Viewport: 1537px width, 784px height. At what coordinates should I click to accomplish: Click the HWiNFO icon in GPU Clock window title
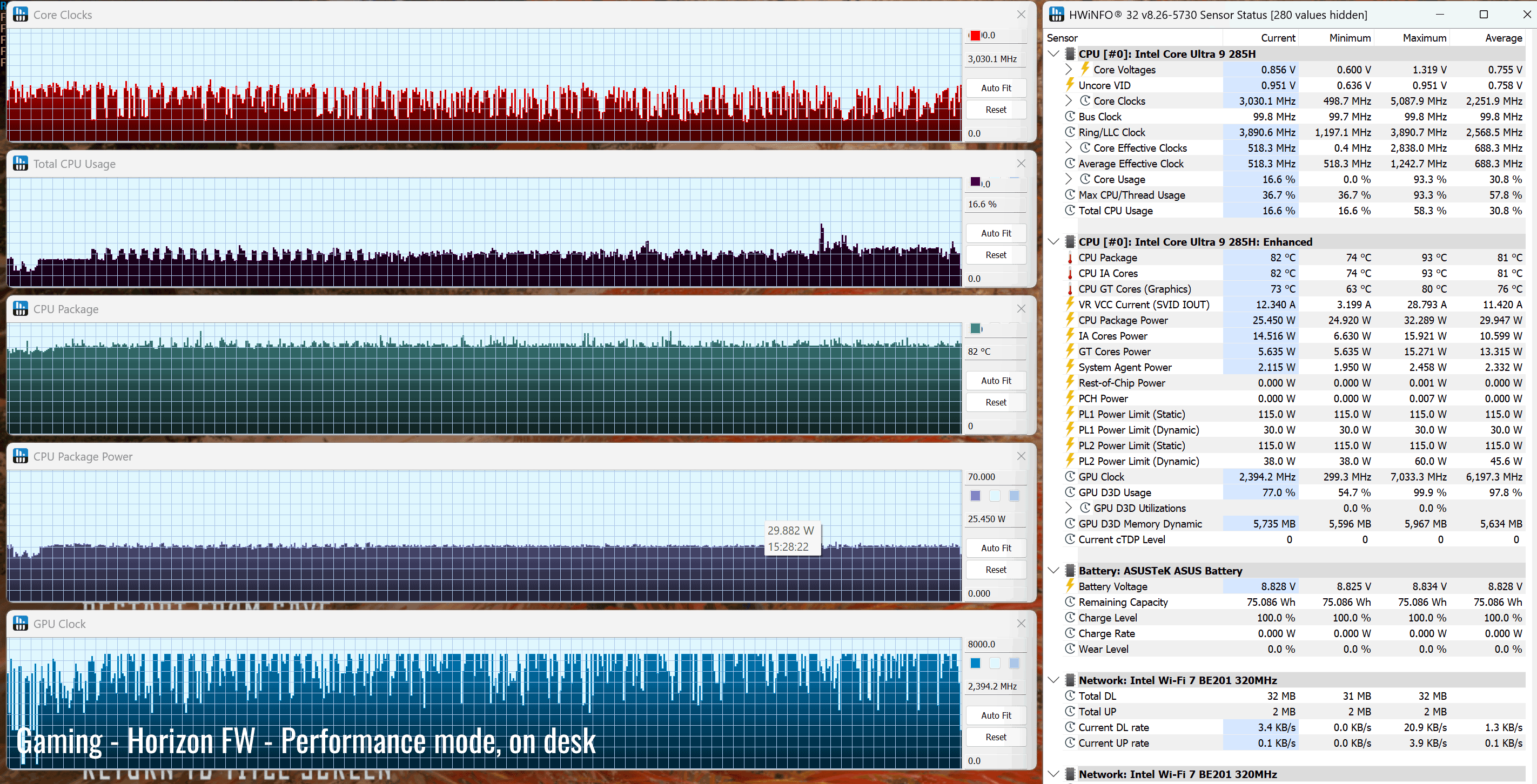tap(21, 624)
